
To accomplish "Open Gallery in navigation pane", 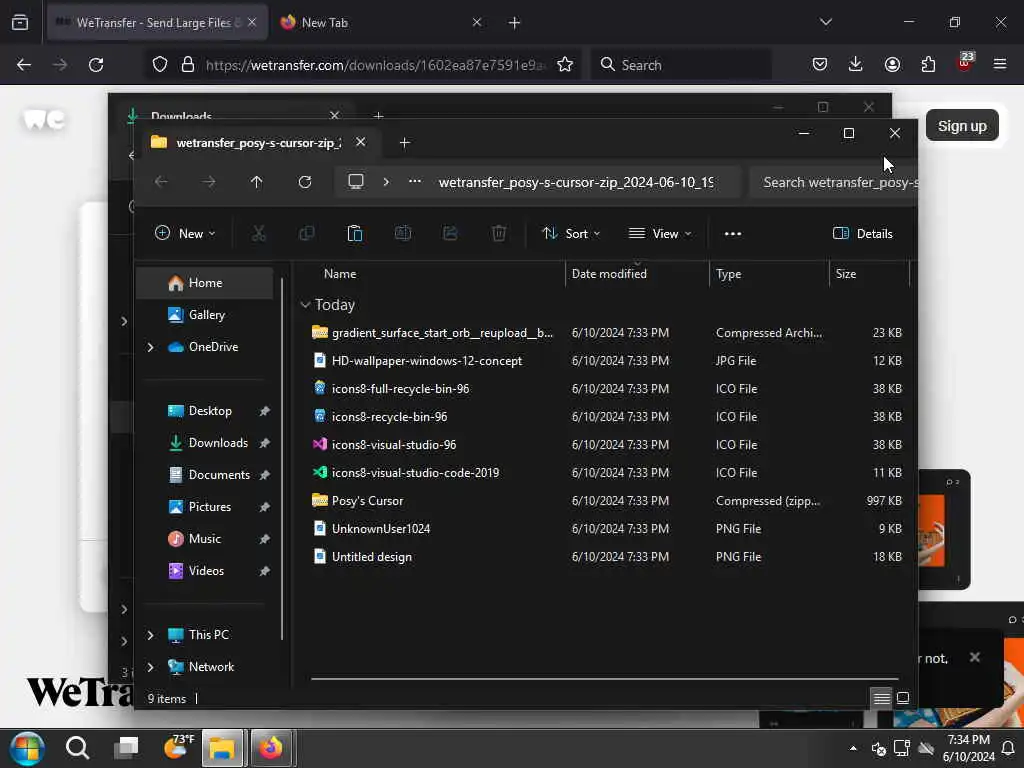I will tap(205, 315).
